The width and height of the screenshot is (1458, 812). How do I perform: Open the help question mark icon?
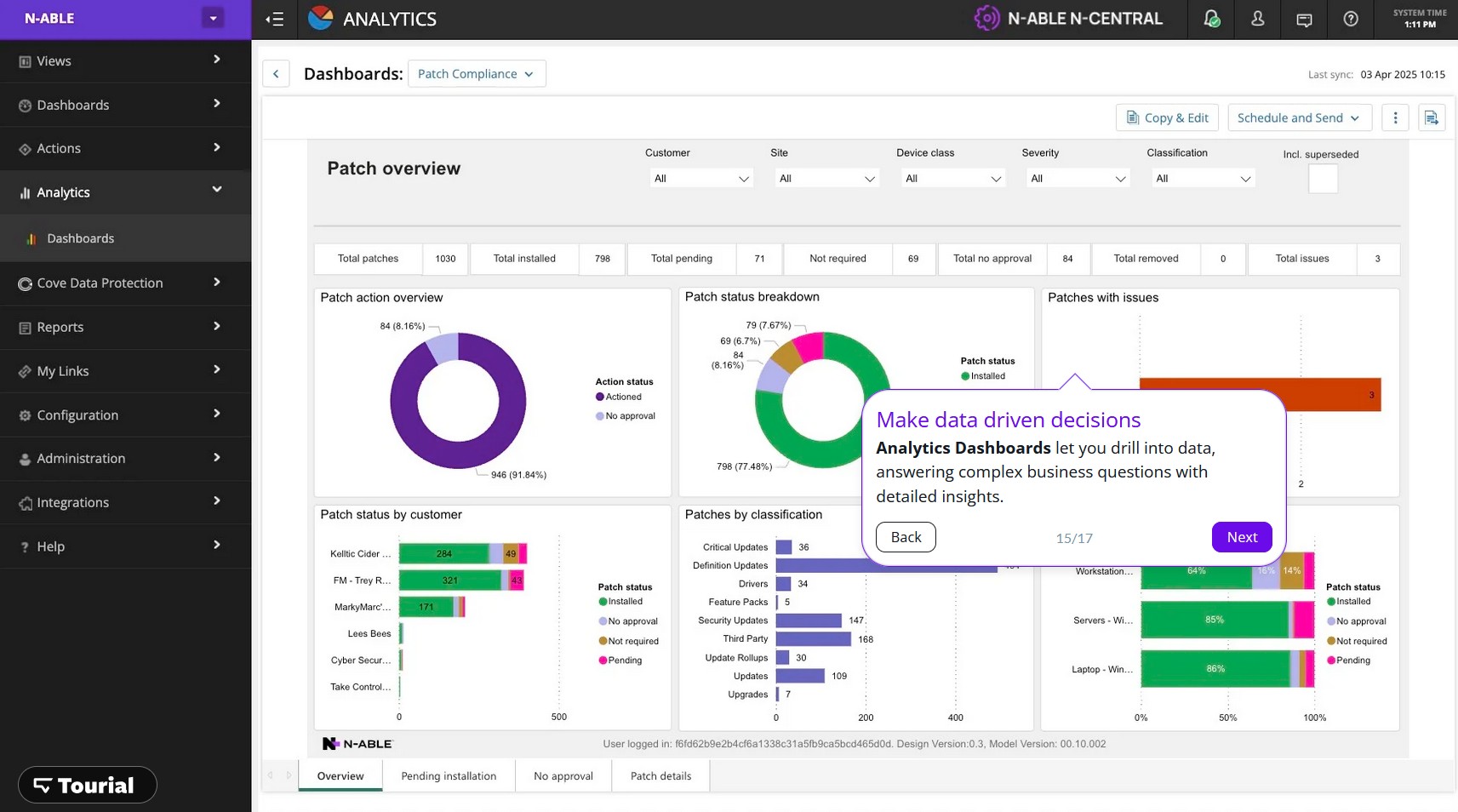(1351, 19)
